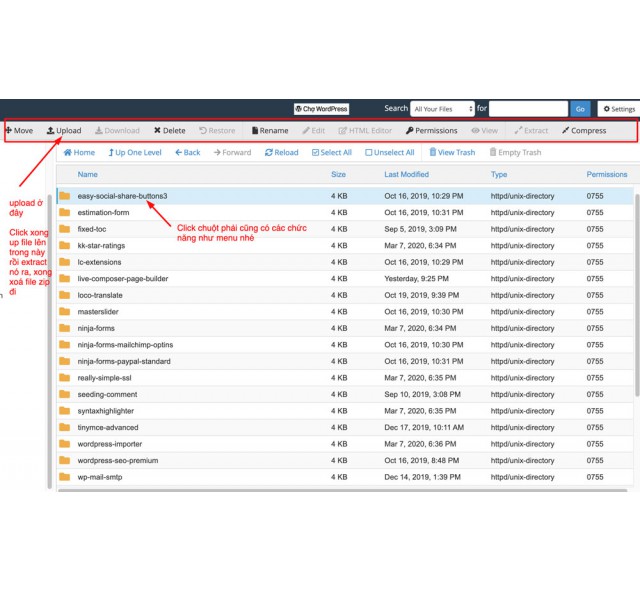Delete the selected item via toolbar
The height and width of the screenshot is (590, 640).
pos(169,131)
